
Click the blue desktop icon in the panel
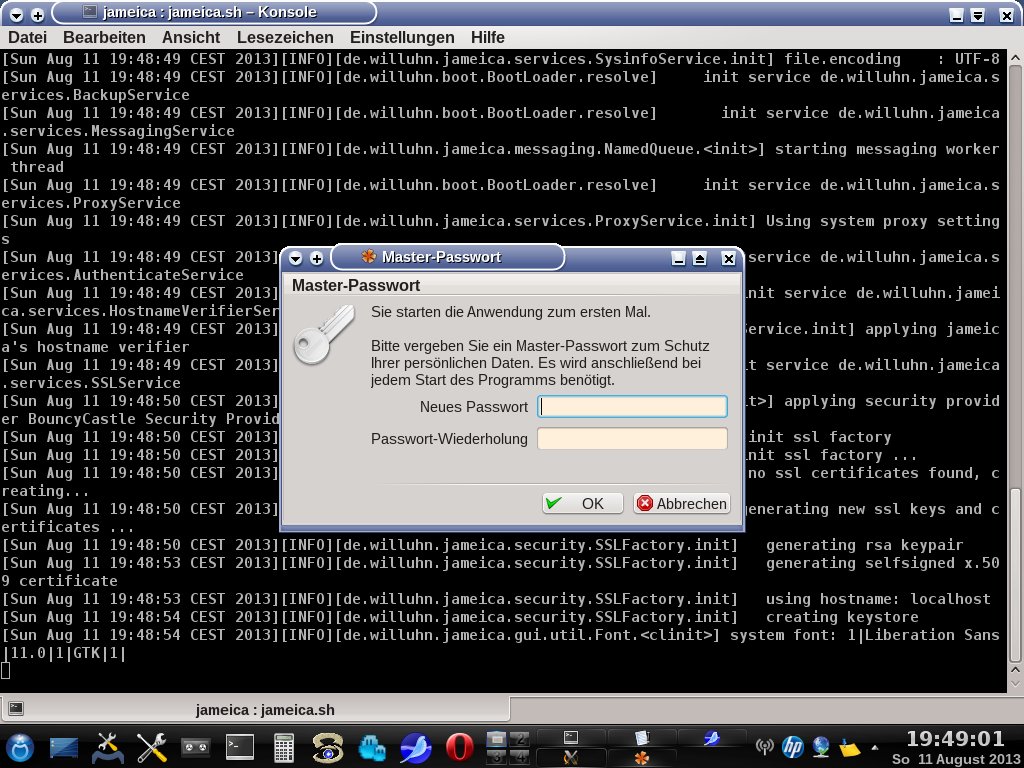(64, 747)
